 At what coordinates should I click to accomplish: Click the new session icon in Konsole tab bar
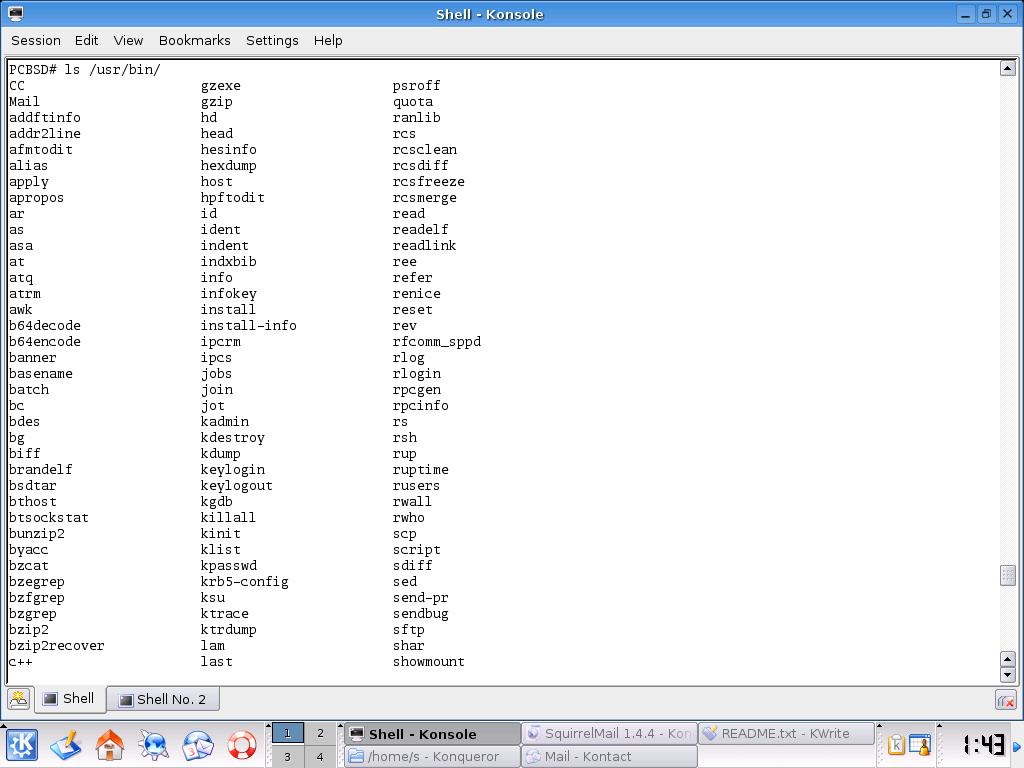(19, 699)
